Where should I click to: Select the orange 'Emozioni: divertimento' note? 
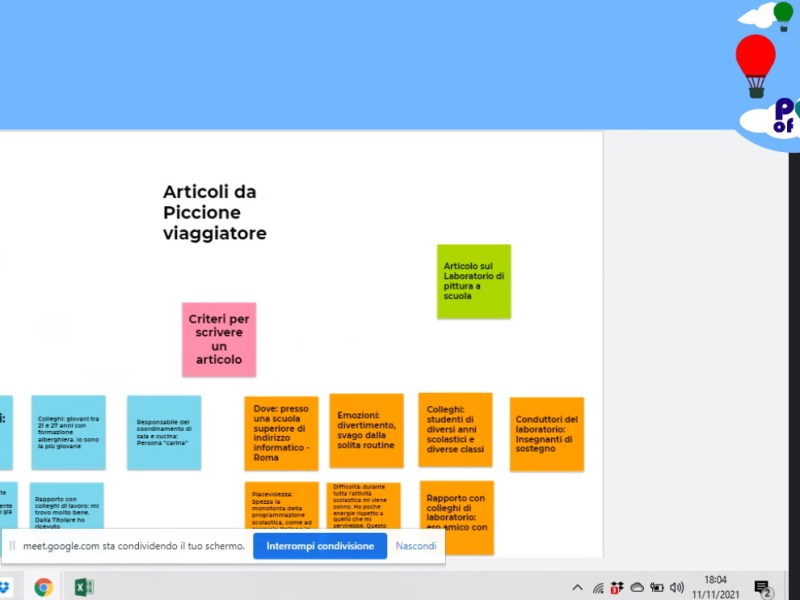click(x=366, y=431)
